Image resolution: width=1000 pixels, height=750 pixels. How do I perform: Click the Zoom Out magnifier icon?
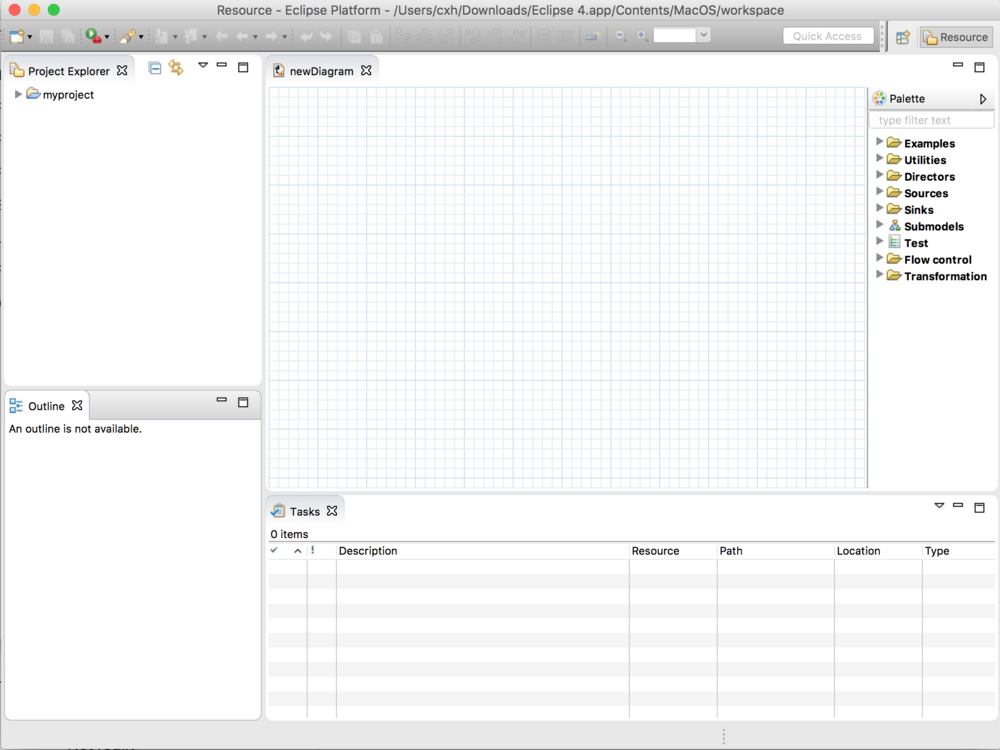tap(619, 35)
